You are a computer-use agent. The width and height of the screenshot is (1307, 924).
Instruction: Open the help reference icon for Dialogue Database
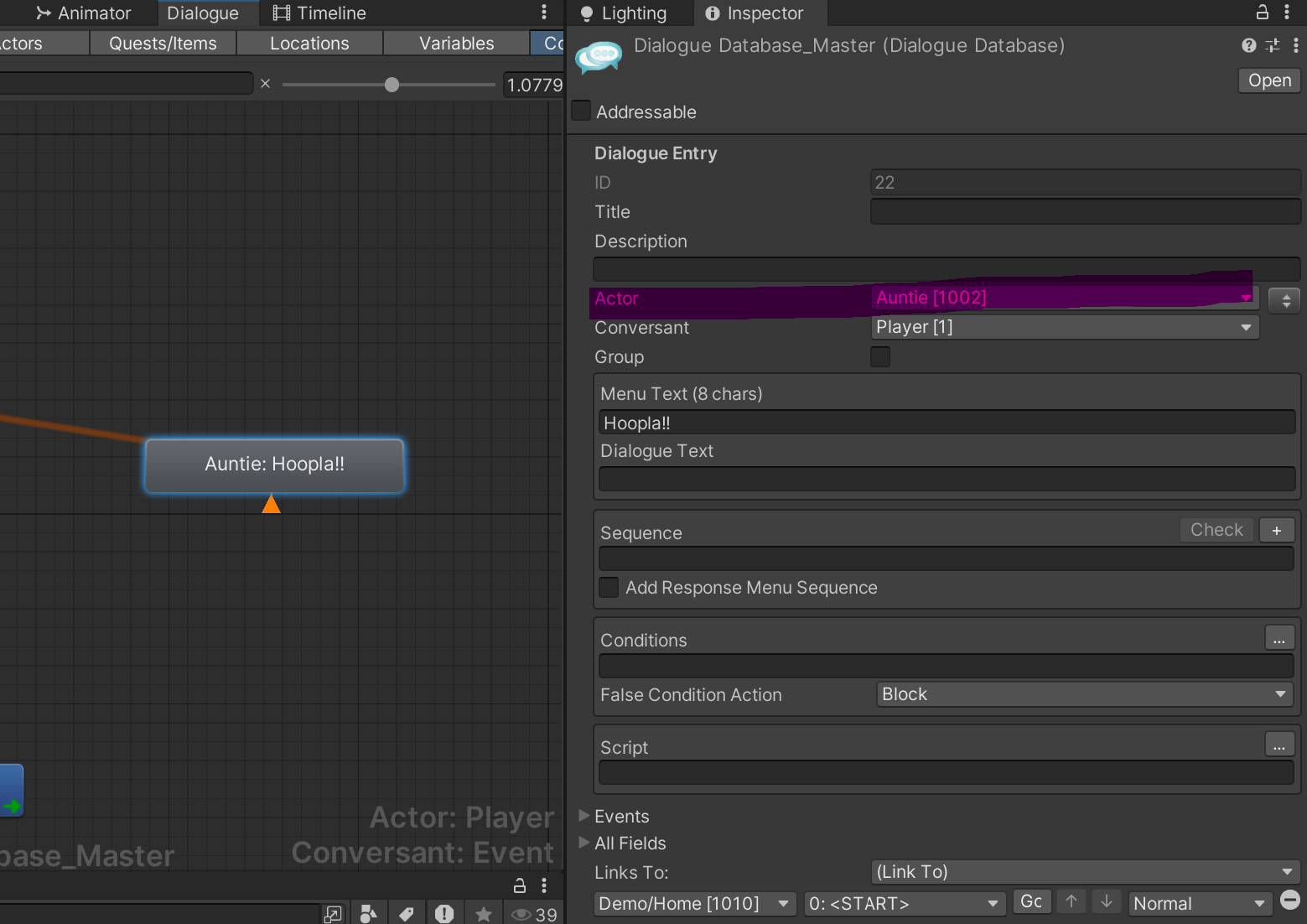click(x=1249, y=45)
